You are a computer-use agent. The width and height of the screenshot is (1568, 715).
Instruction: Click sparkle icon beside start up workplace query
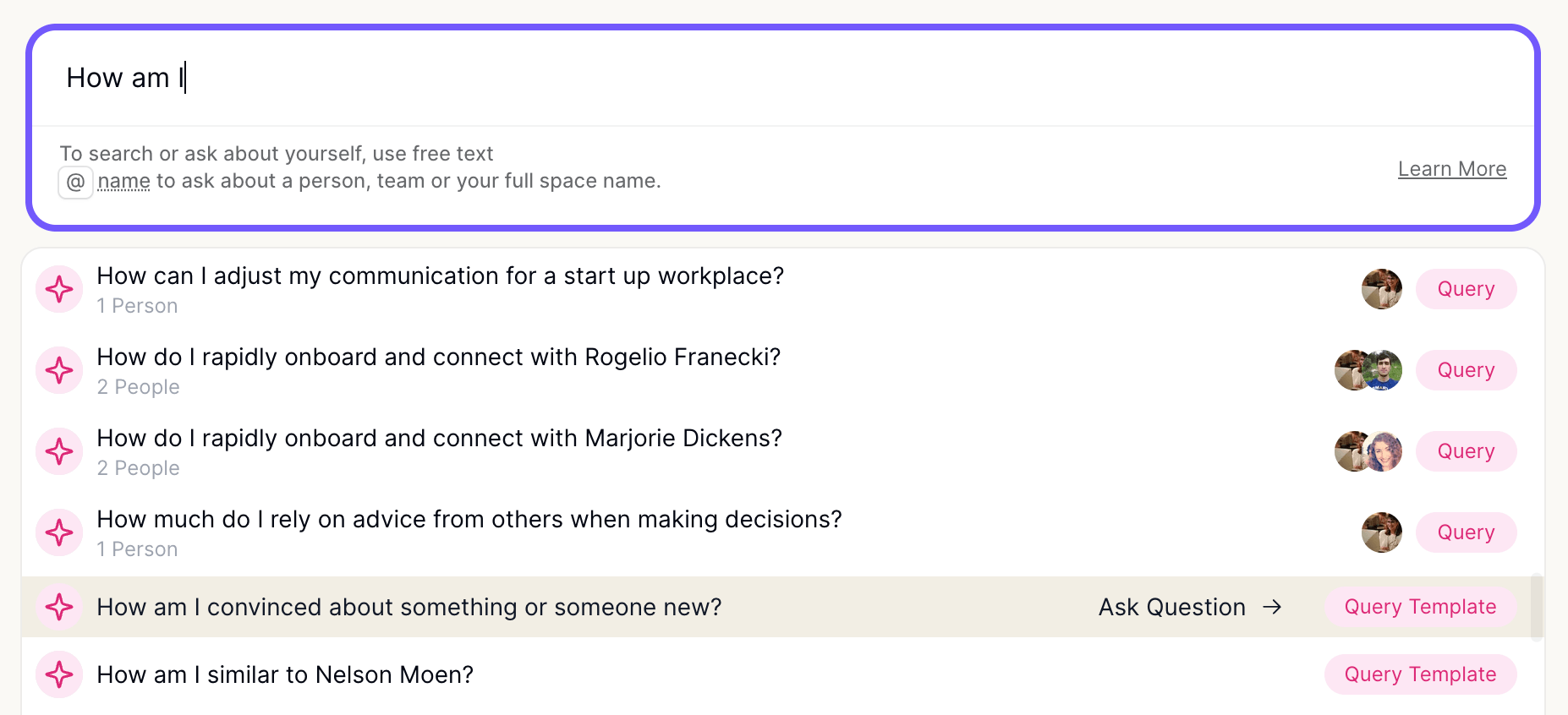coord(59,289)
